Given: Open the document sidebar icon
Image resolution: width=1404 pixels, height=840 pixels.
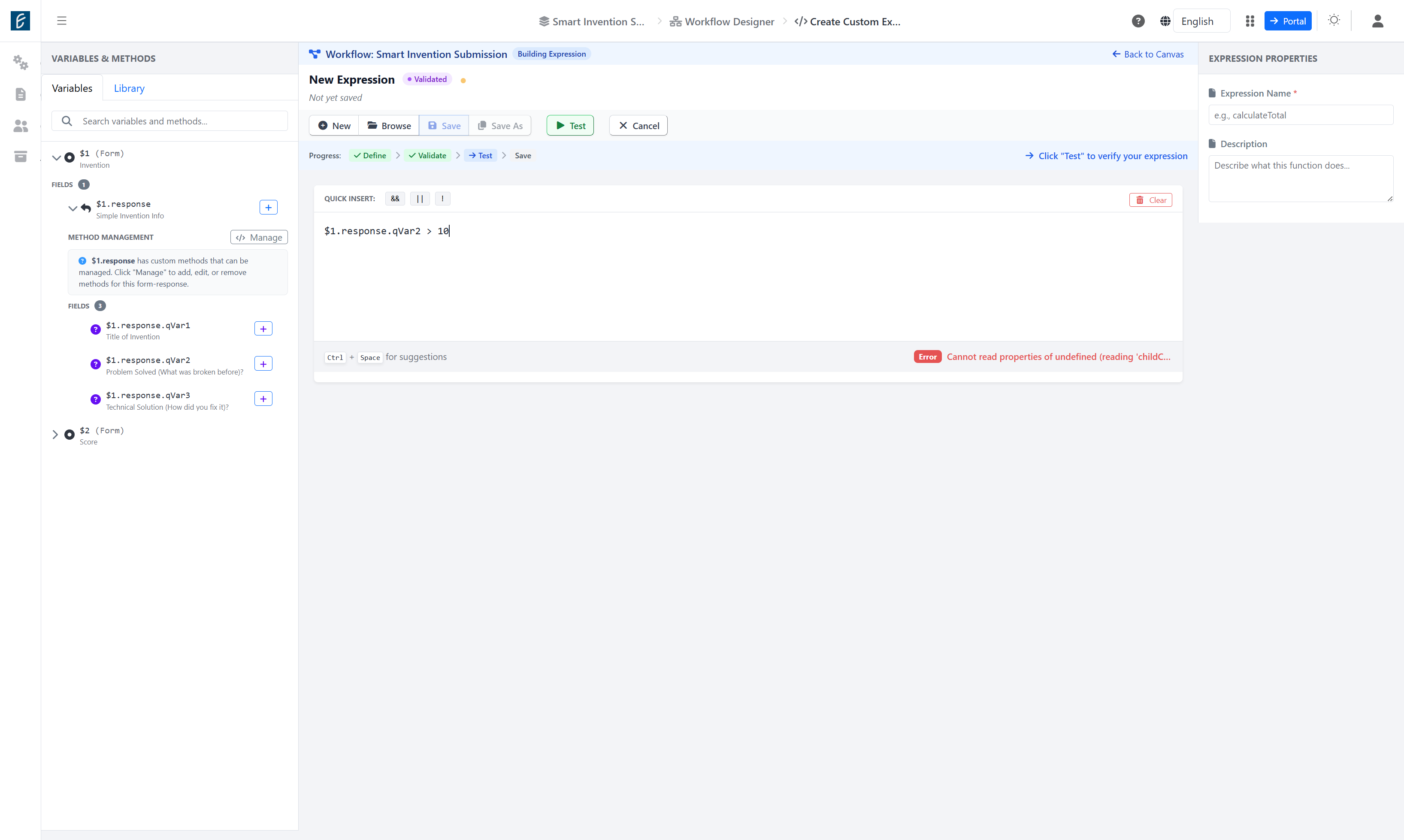Looking at the screenshot, I should click(20, 94).
